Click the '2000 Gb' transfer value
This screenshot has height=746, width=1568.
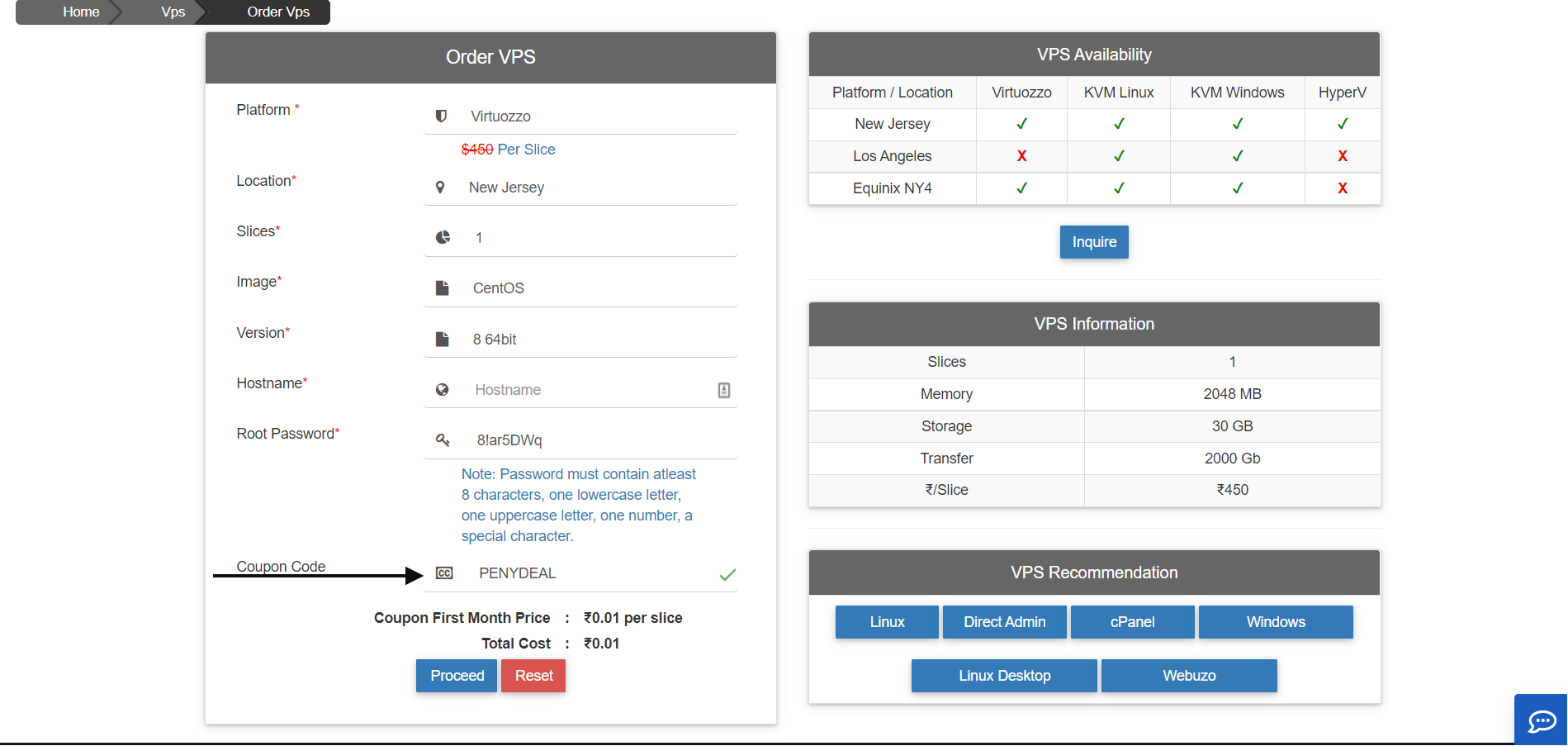point(1232,459)
